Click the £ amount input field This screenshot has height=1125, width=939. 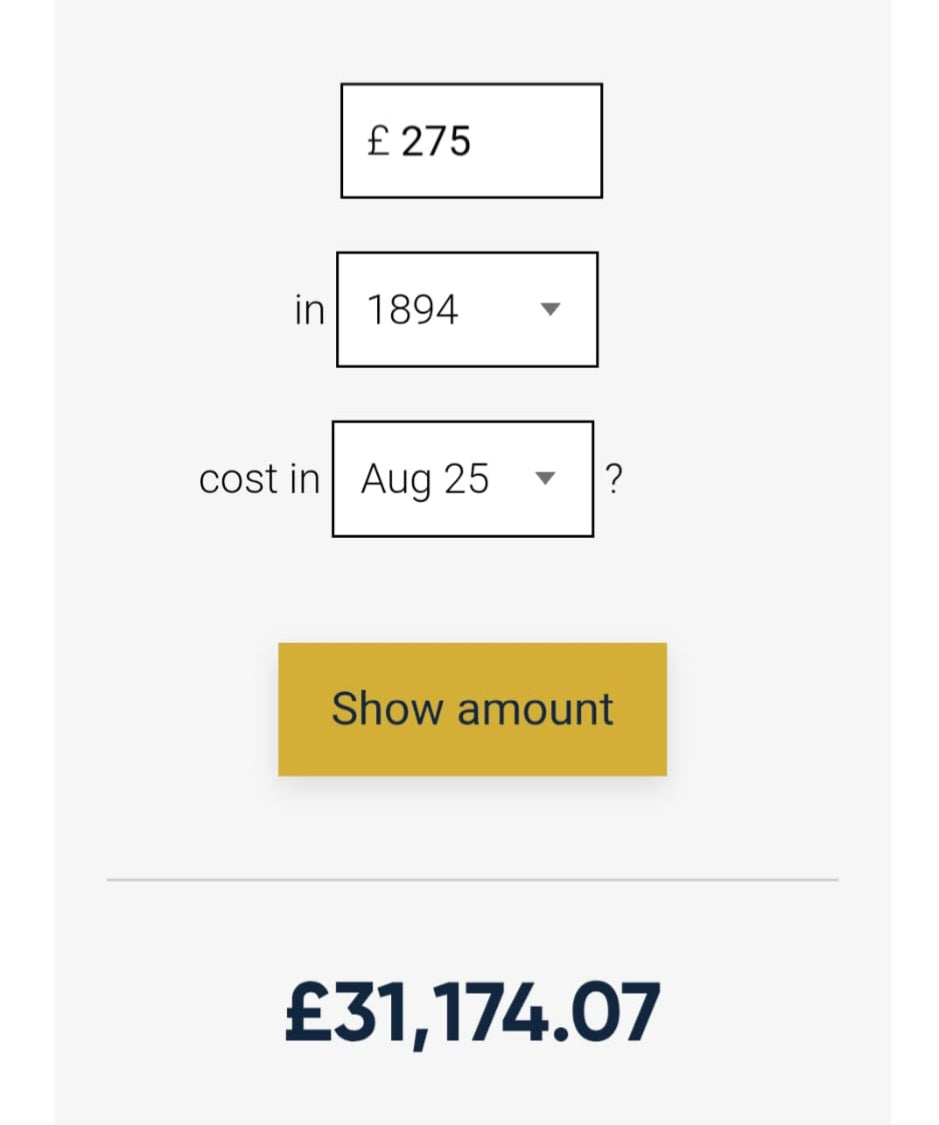click(x=471, y=141)
